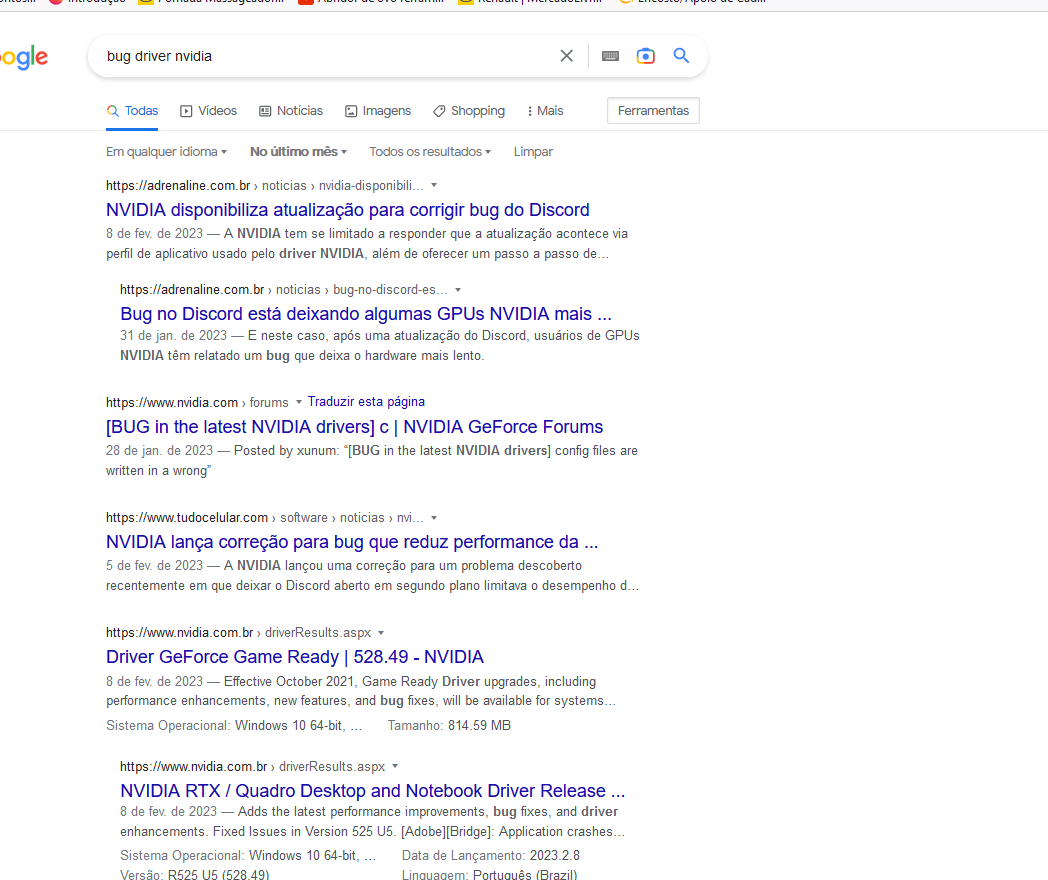
Task: Expand arrow next to nvidia.com forums URL
Action: pyautogui.click(x=299, y=402)
